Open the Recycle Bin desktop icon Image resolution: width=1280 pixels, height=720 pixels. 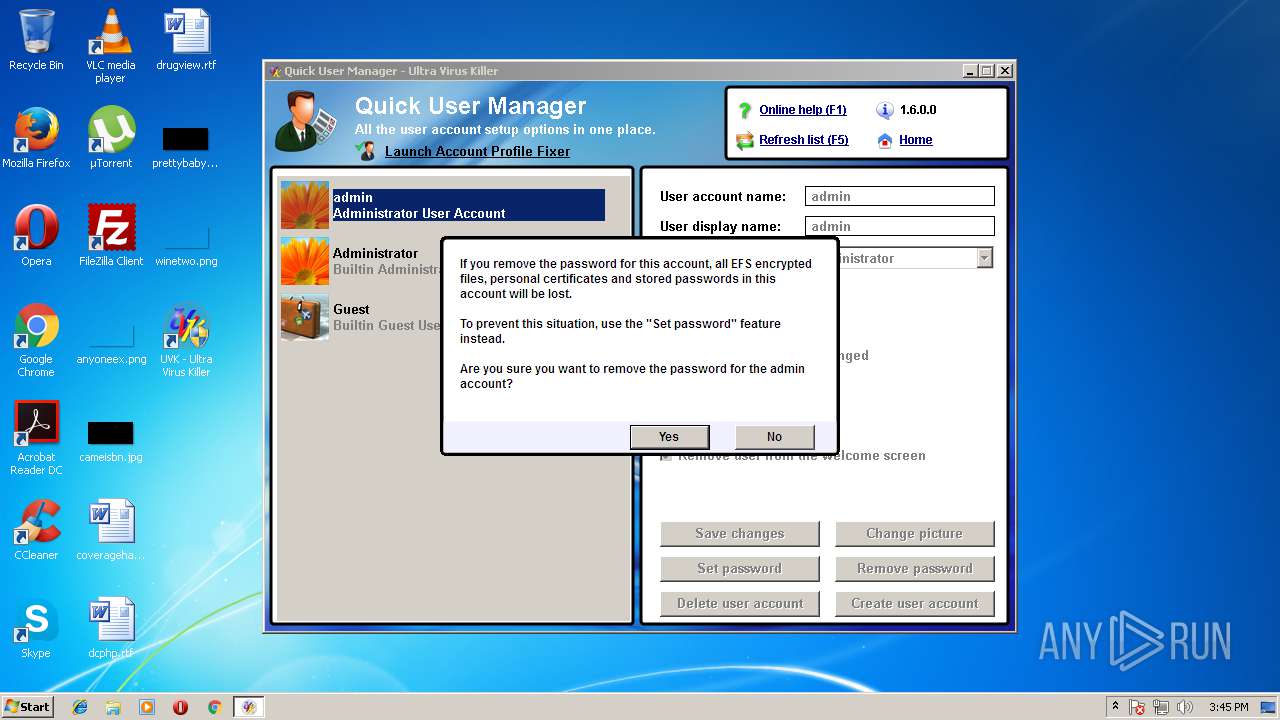[x=36, y=40]
